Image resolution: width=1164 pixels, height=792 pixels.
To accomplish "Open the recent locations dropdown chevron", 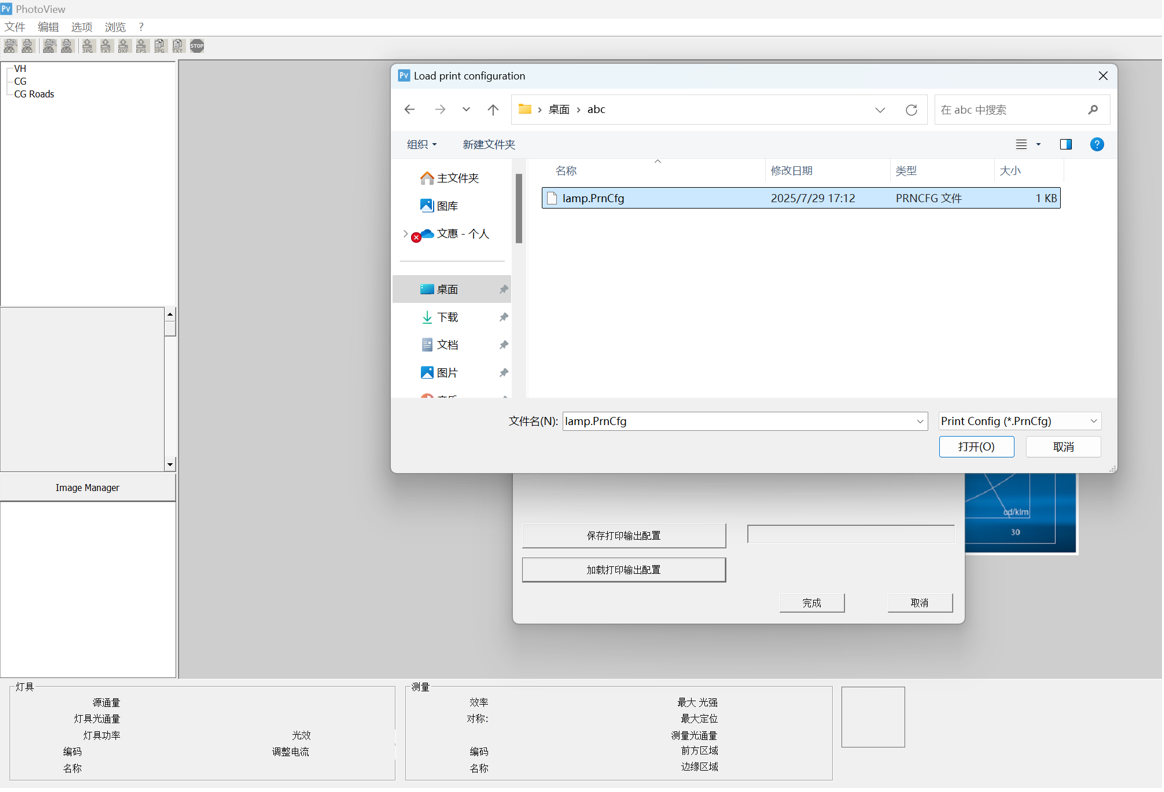I will [x=466, y=110].
